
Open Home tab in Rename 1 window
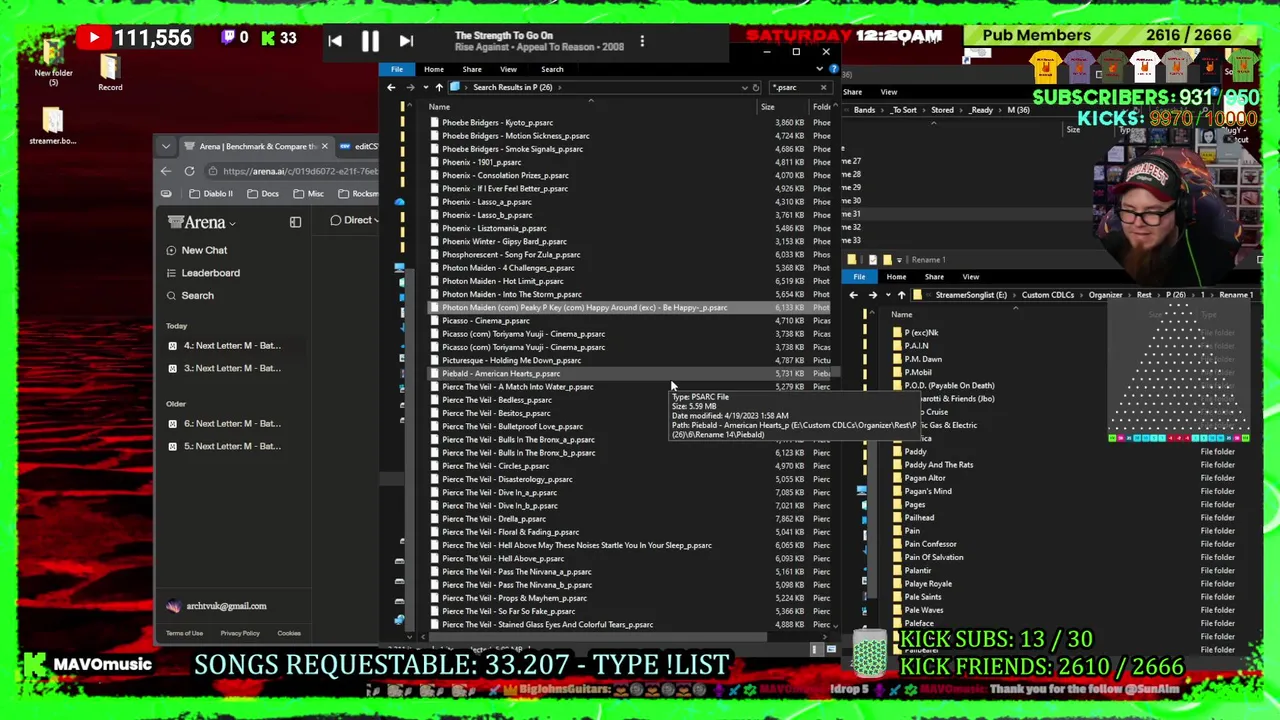pos(896,277)
